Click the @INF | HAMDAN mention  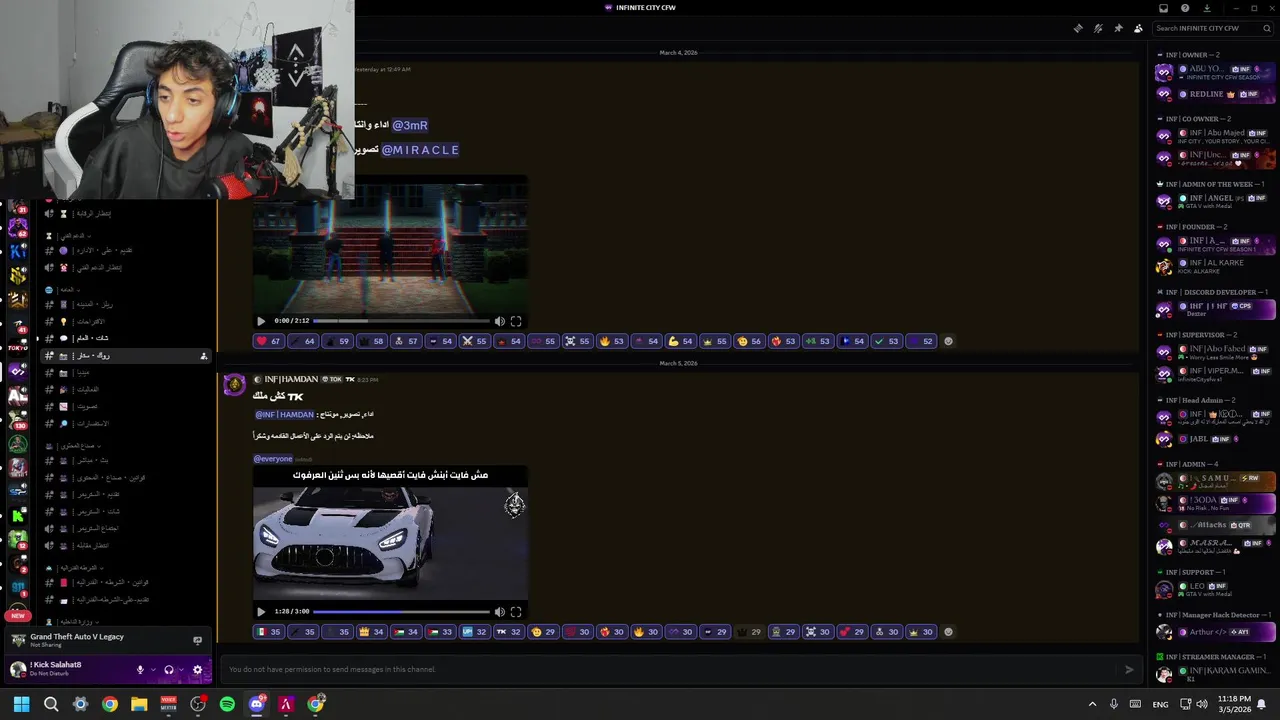pyautogui.click(x=285, y=414)
